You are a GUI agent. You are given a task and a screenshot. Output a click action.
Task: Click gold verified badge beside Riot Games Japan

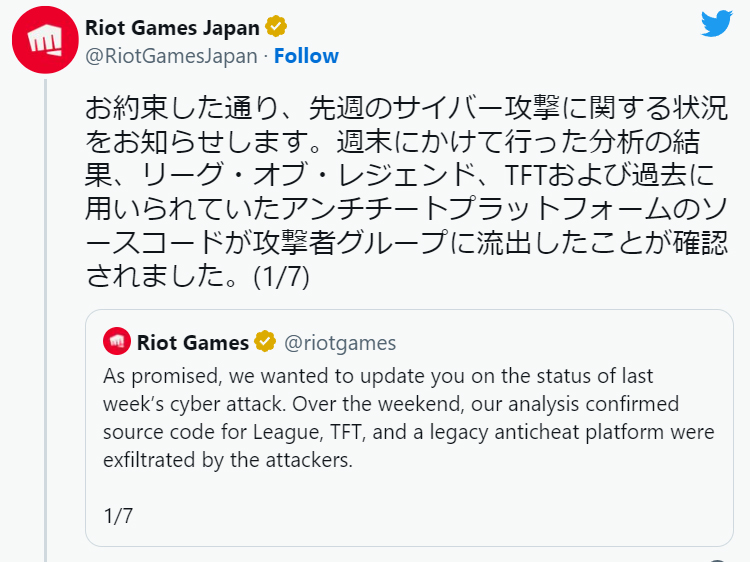[x=276, y=25]
